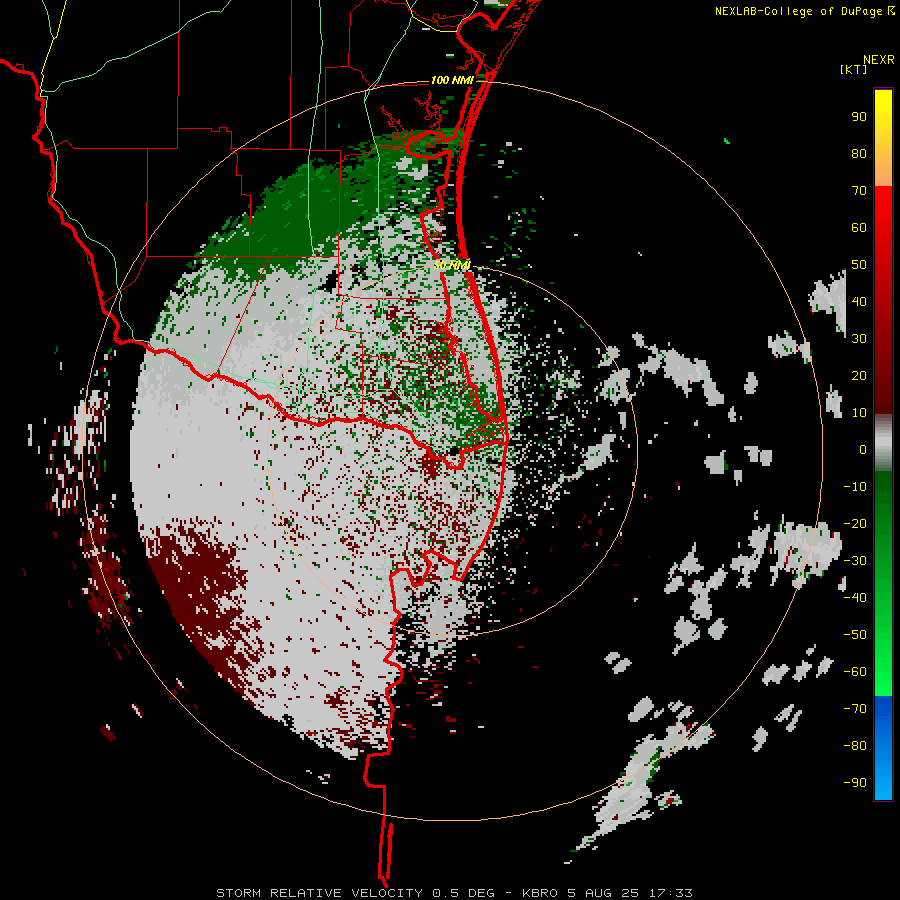Viewport: 900px width, 900px height.
Task: Click the 100 NMI range ring label
Action: 452,80
